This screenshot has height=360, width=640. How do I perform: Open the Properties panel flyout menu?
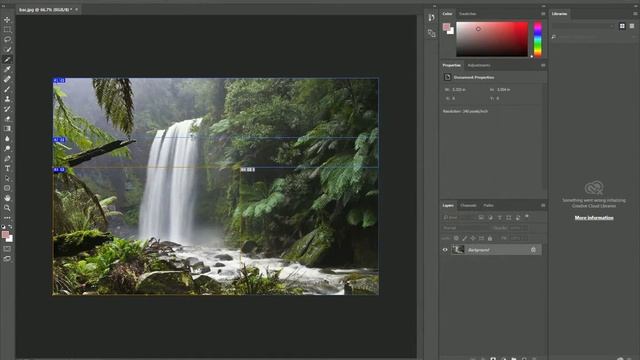543,65
